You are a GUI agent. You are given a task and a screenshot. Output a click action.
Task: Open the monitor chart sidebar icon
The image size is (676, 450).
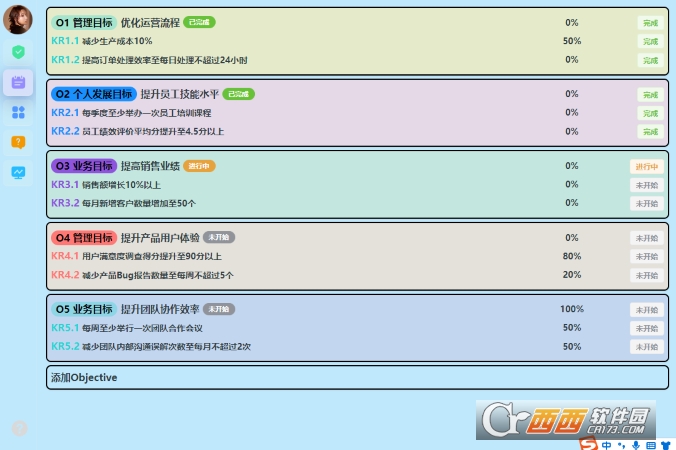[18, 173]
